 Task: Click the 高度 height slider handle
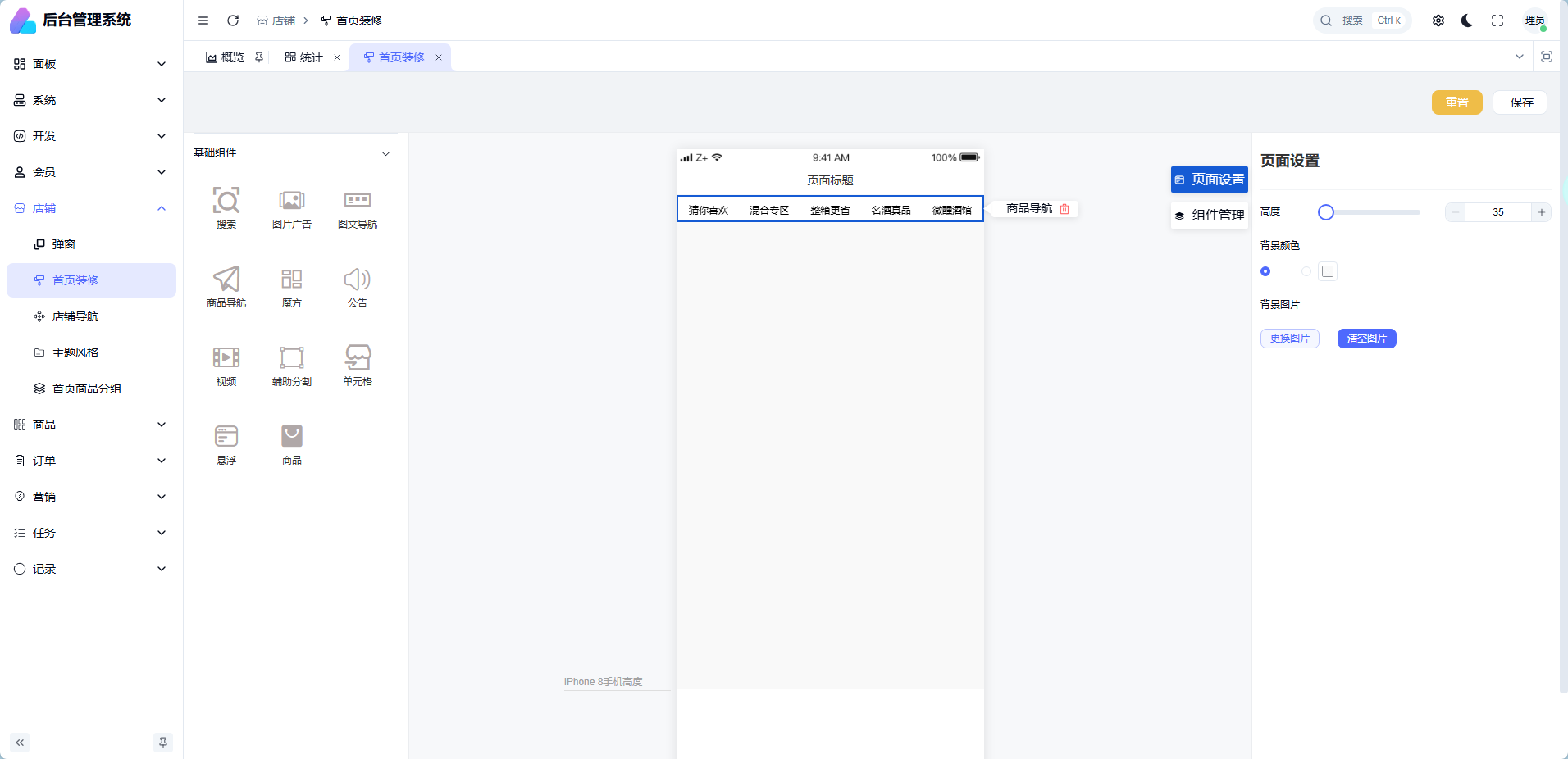coord(1326,212)
